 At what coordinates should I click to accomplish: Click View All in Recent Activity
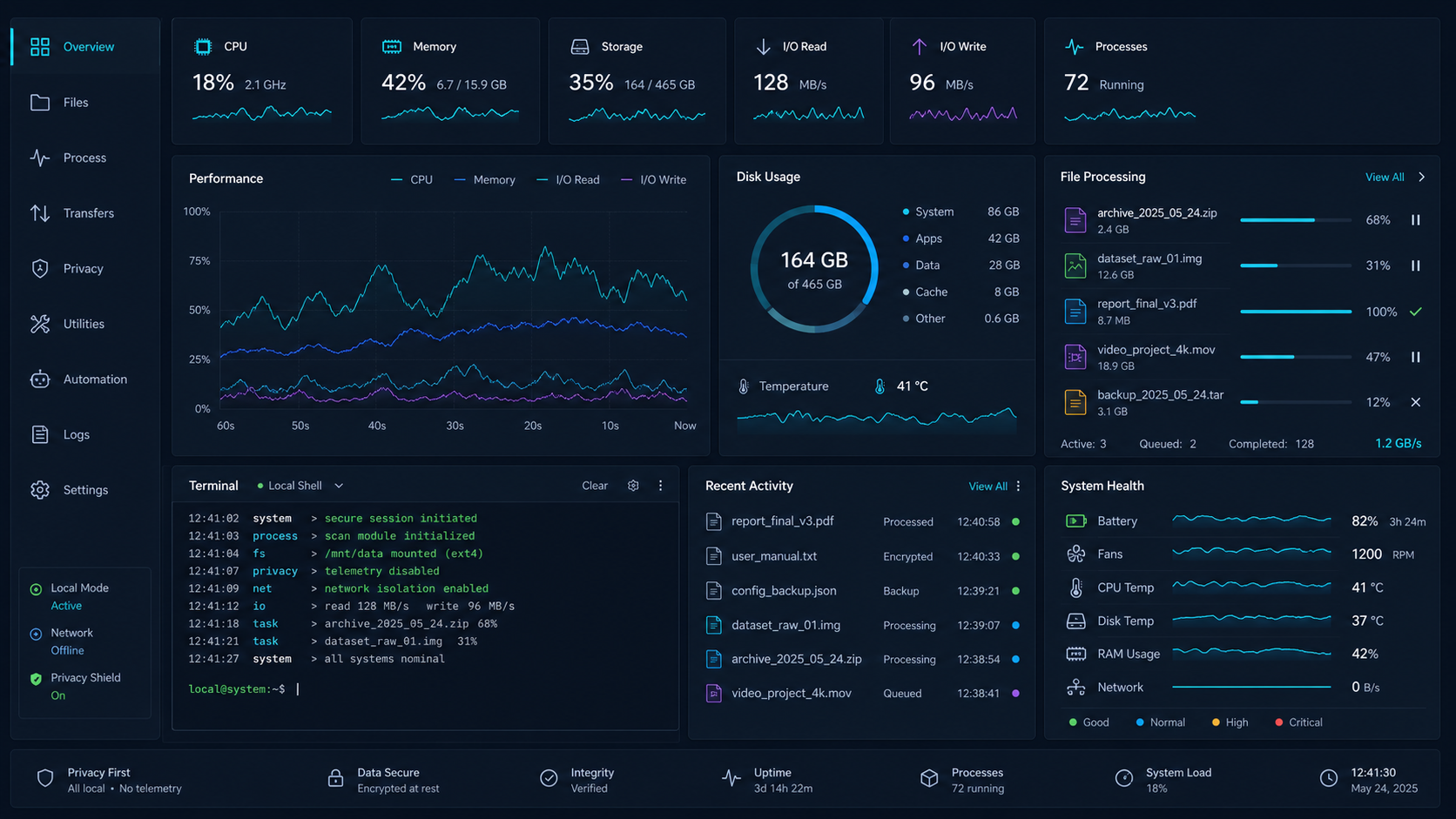click(988, 487)
